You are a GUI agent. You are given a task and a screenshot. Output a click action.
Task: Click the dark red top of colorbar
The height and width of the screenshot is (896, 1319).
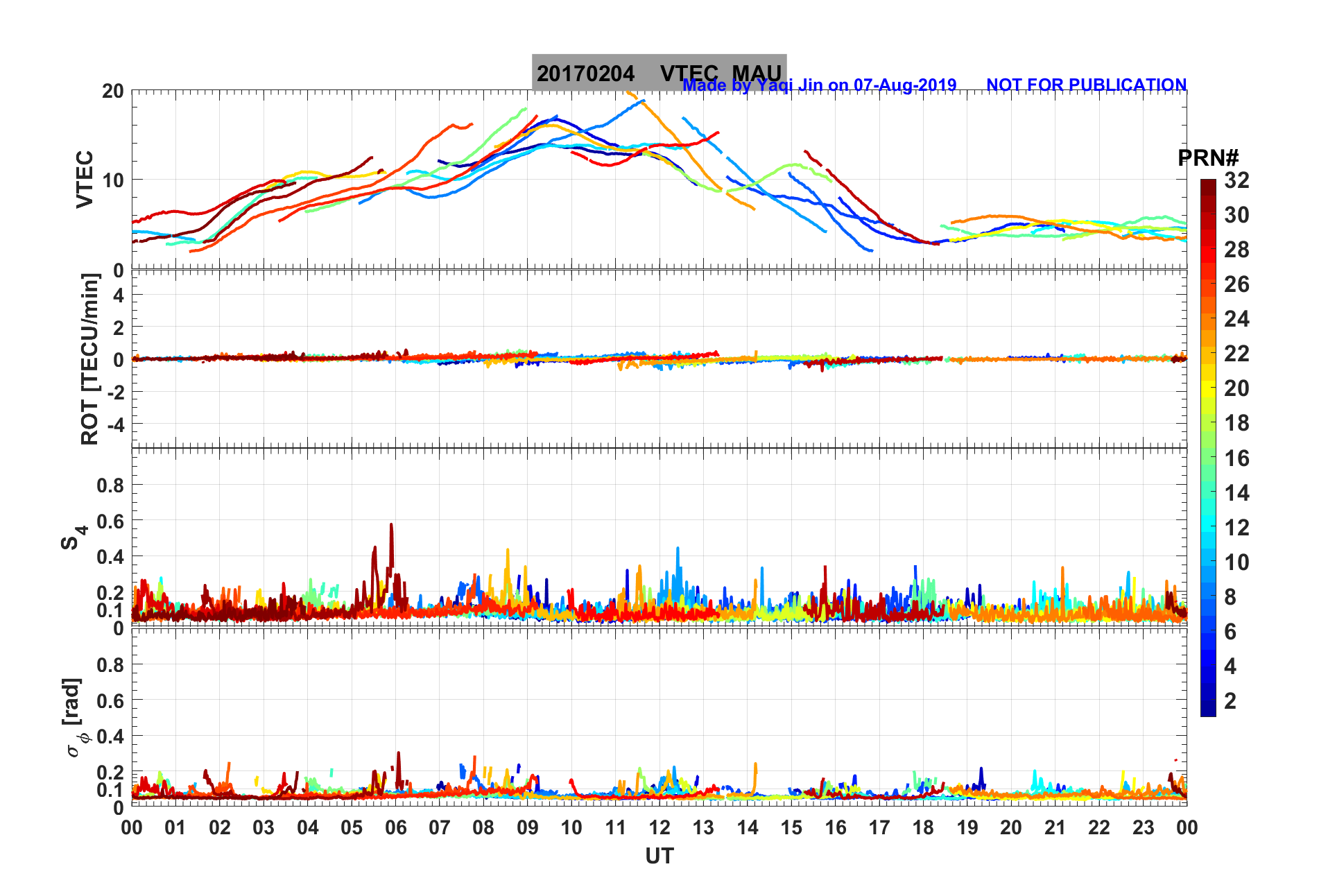click(x=1208, y=184)
